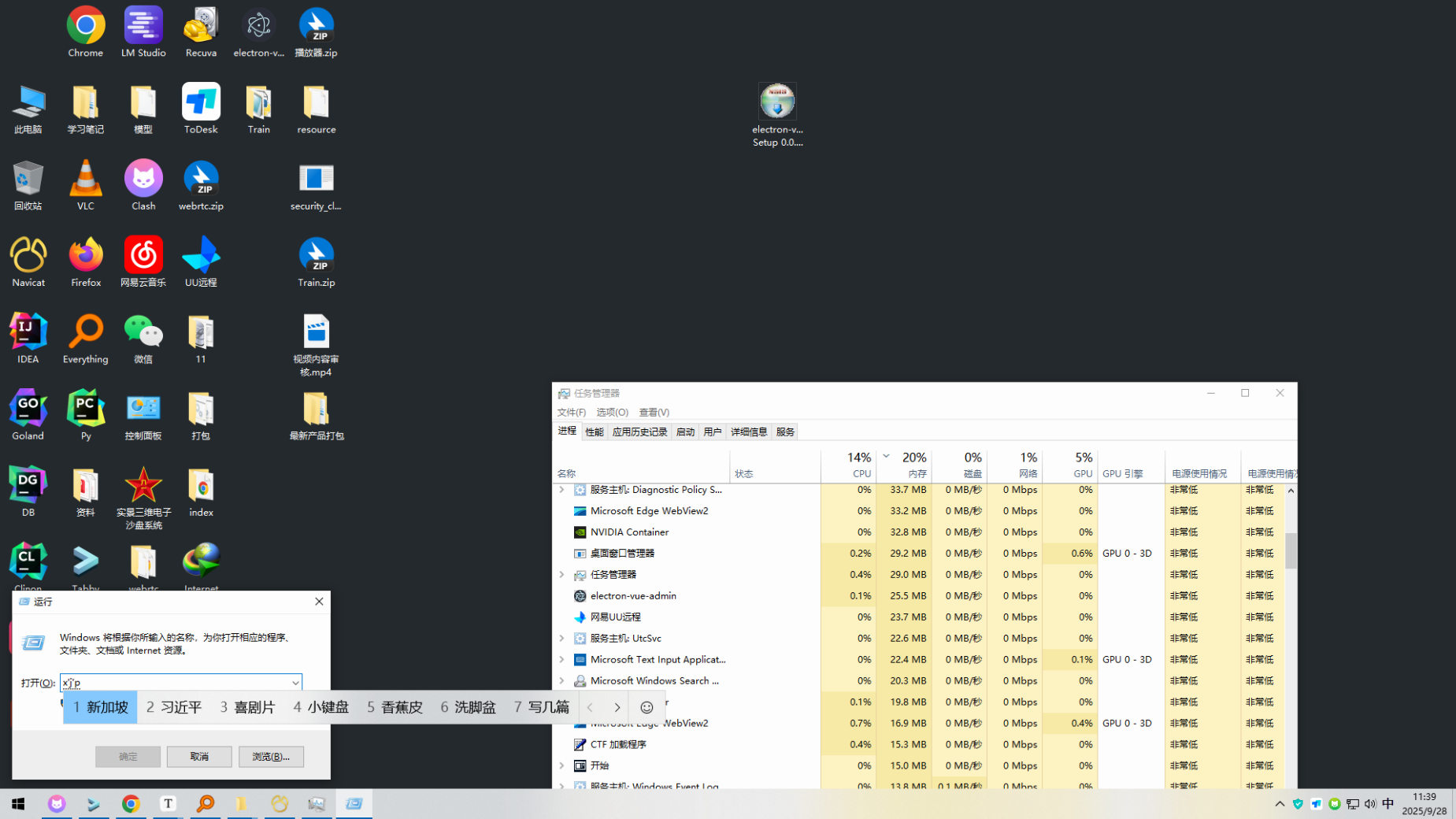Screen dimensions: 1456x819
Task: Click the 浏览(B)... button
Action: pyautogui.click(x=271, y=757)
